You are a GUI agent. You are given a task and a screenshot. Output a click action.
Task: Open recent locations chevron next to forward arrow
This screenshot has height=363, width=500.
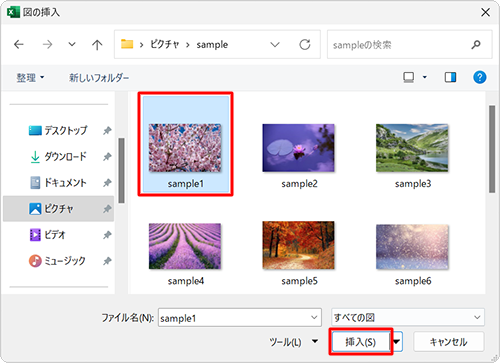(72, 44)
